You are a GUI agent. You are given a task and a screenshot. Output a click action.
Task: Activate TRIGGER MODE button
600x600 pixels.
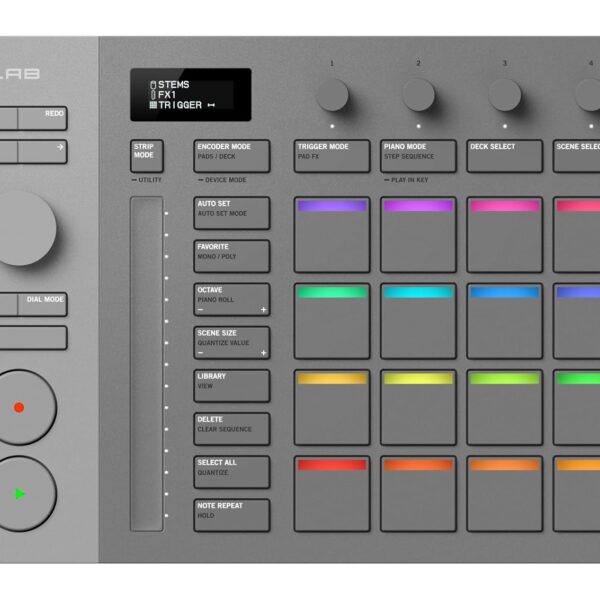[332, 156]
